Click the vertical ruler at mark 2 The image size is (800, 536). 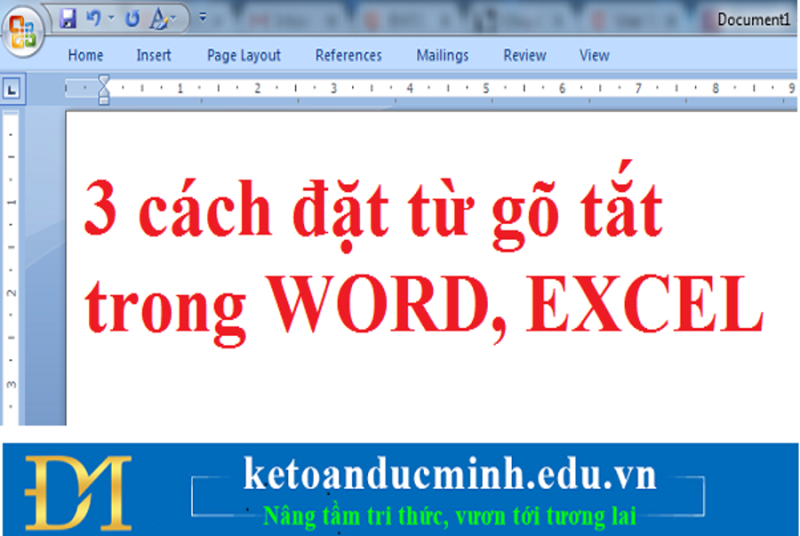pyautogui.click(x=11, y=293)
